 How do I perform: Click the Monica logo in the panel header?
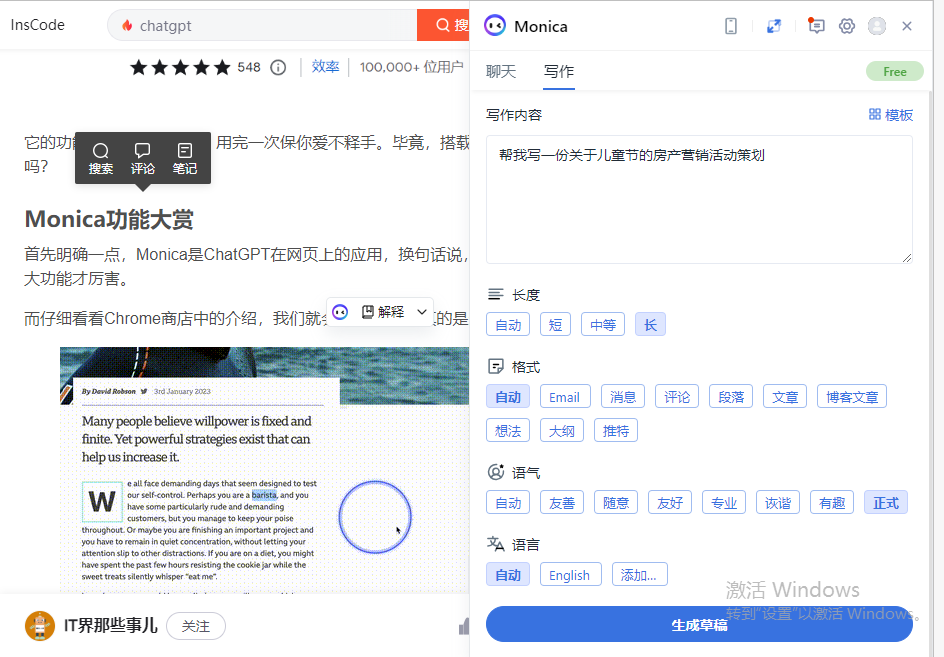[x=495, y=26]
